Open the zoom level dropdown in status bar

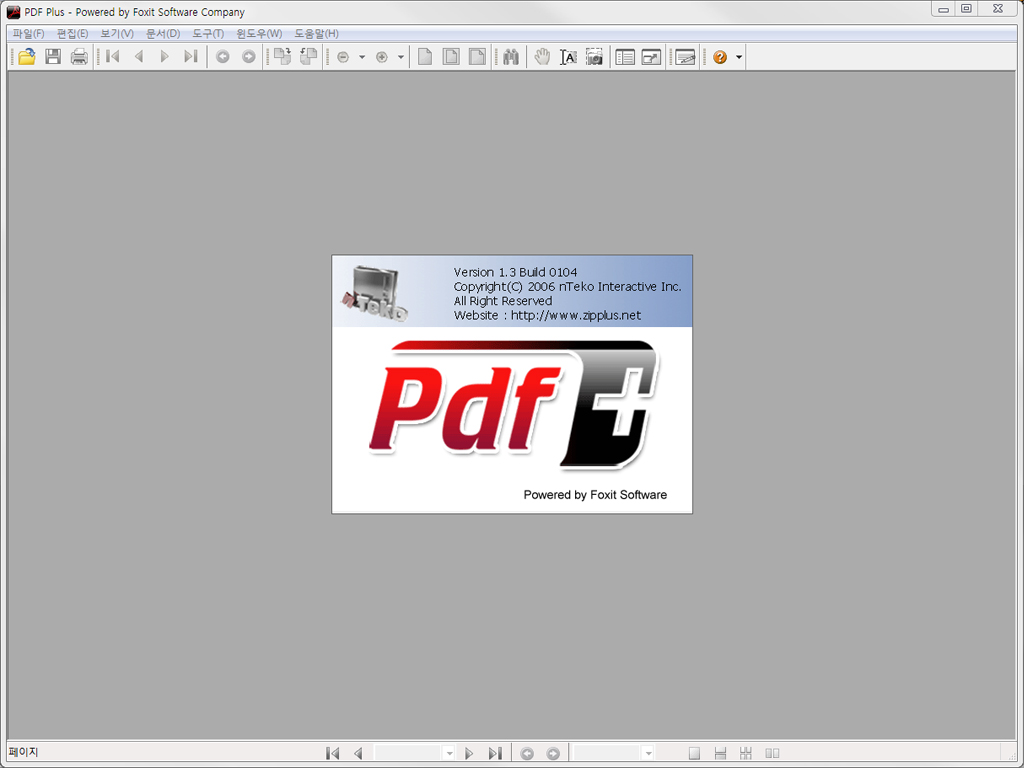[648, 753]
